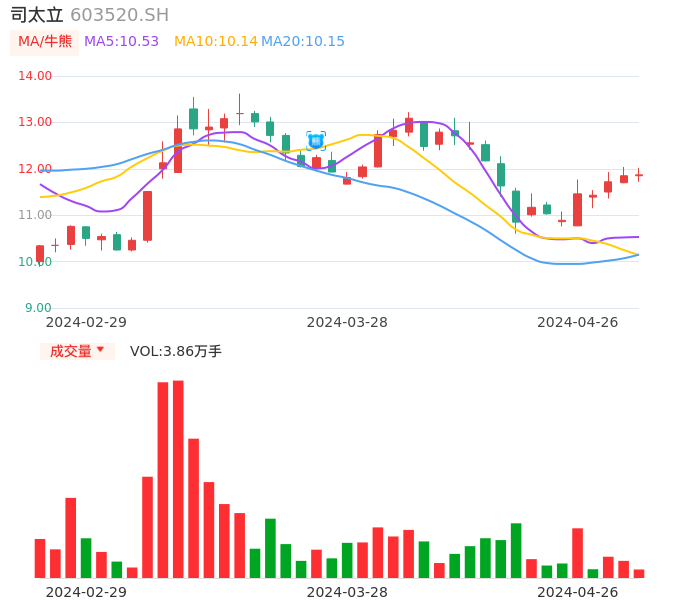Screen dimensions: 686x606
Task: Toggle the MA10 line legend
Action: coord(215,42)
